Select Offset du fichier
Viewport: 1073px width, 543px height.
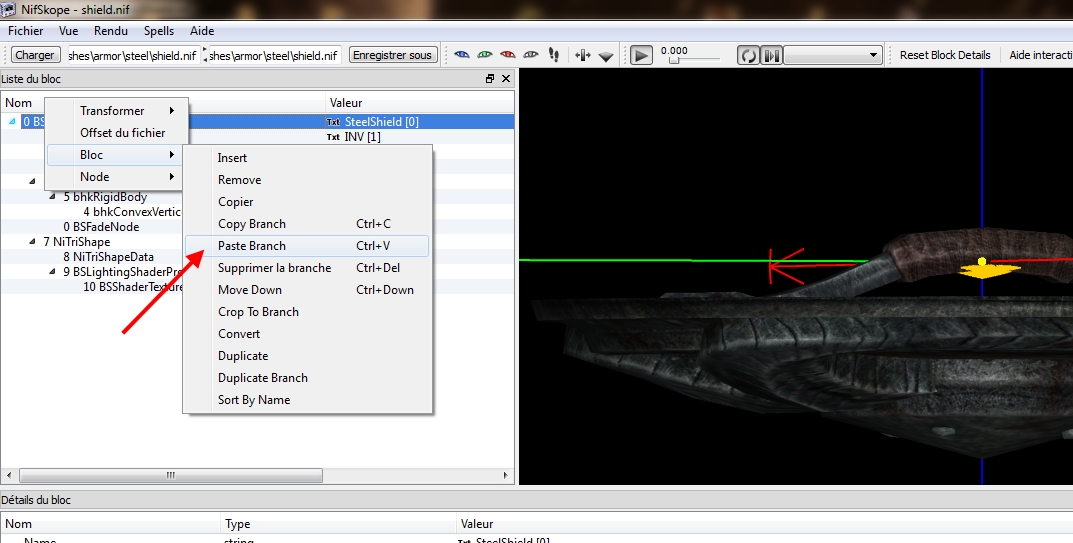click(x=115, y=133)
